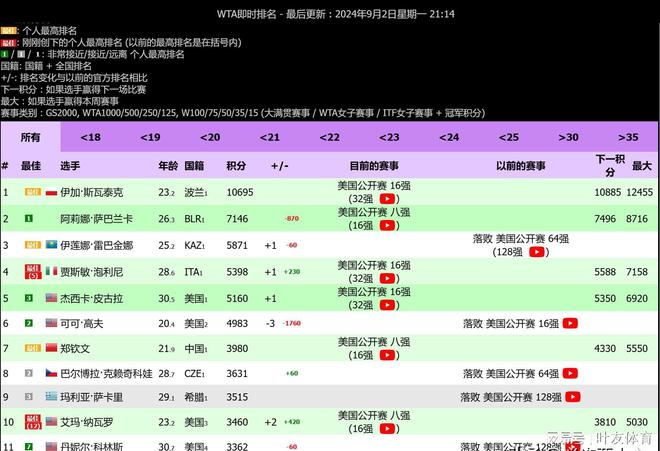Open video icon in 玛利亚·萨卡里 row
The height and width of the screenshot is (451, 660).
[x=573, y=397]
